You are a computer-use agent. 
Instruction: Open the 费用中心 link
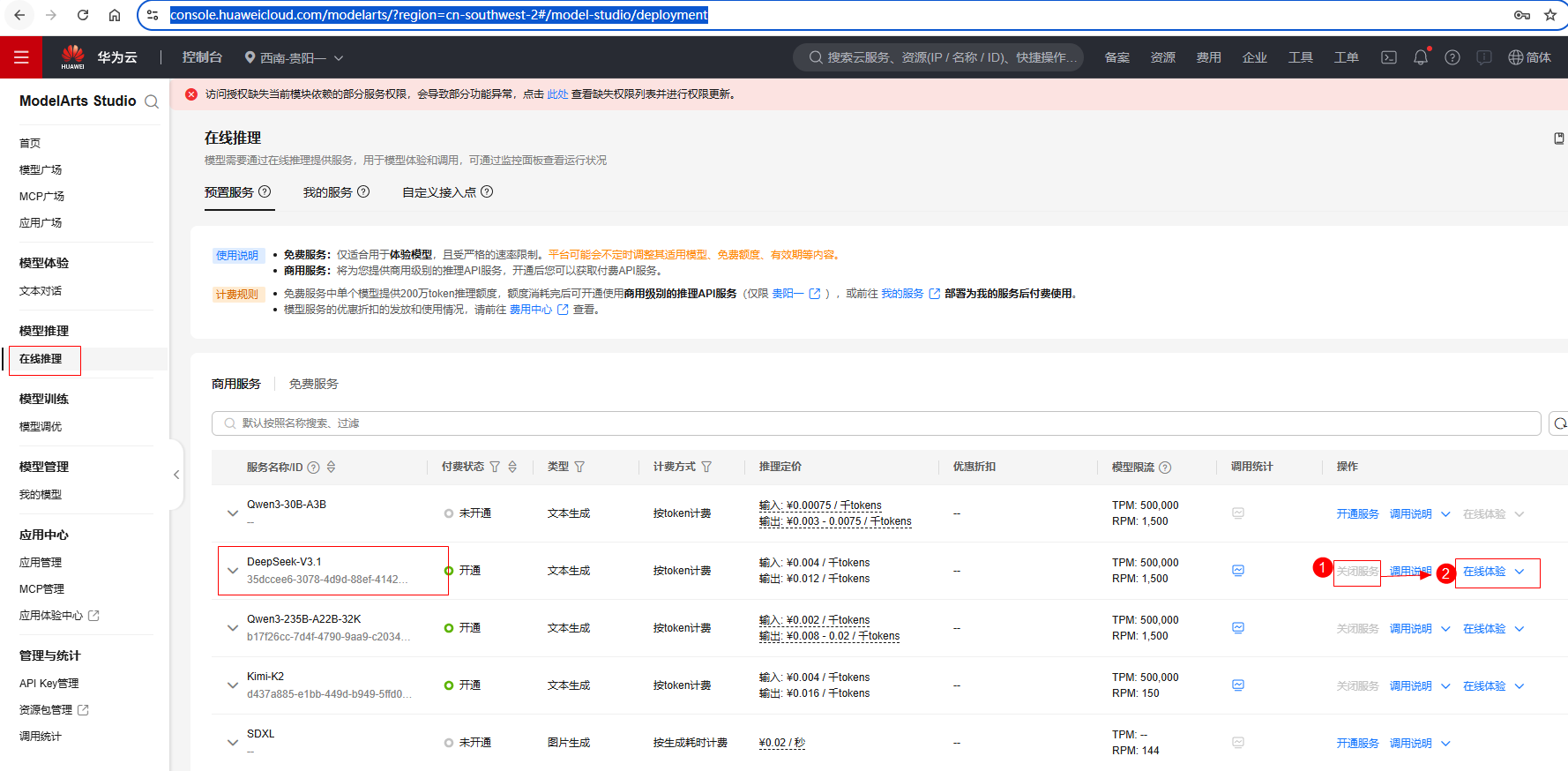click(531, 310)
